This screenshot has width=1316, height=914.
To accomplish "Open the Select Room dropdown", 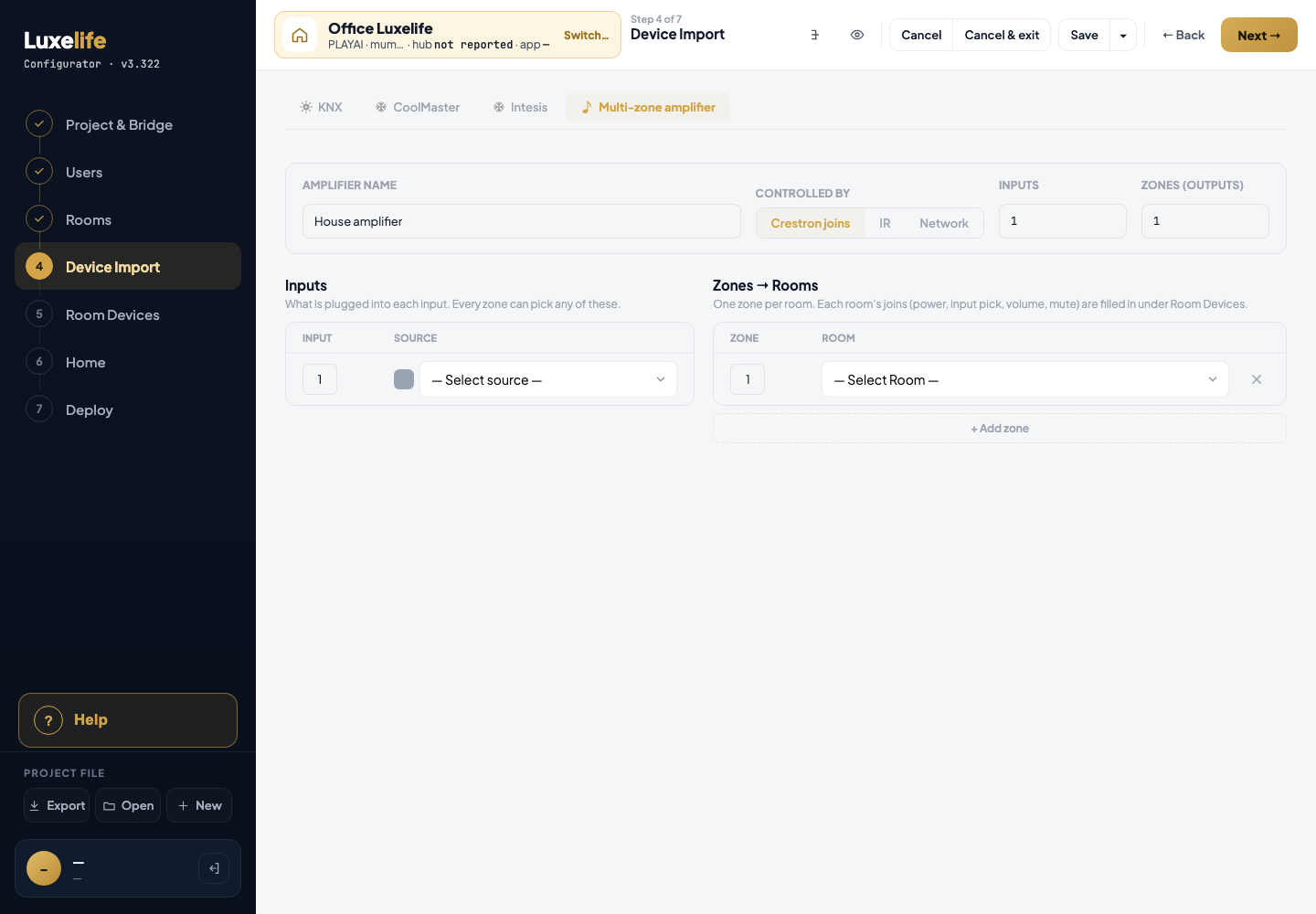I will click(x=1025, y=379).
